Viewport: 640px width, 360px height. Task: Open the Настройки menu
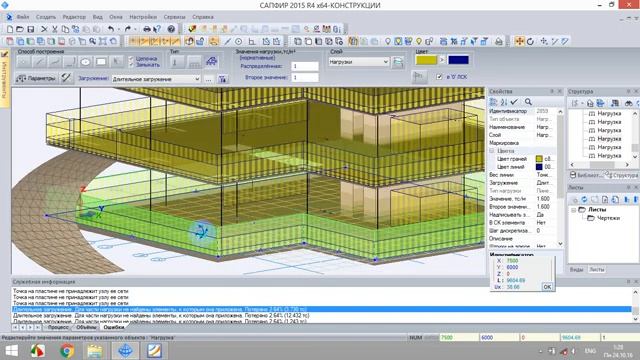click(143, 17)
